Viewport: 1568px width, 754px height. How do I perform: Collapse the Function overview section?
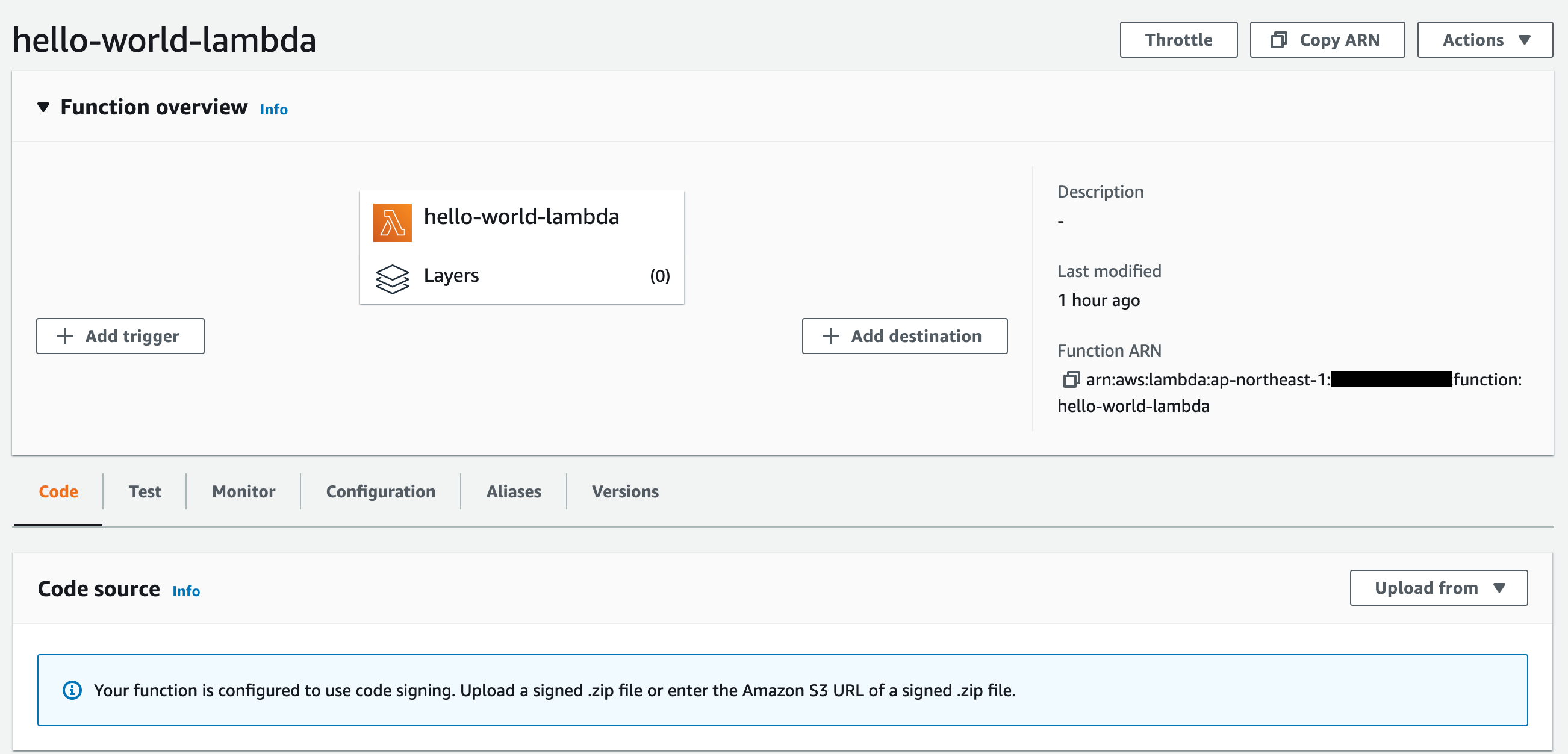[x=43, y=108]
